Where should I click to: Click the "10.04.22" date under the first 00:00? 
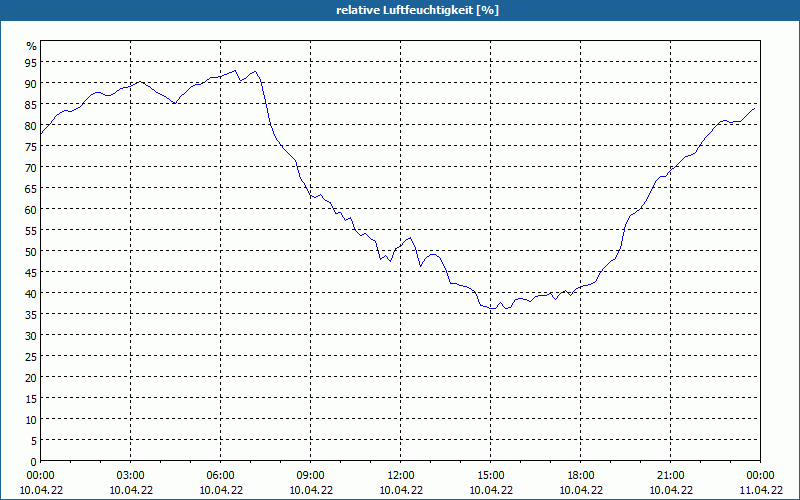[x=41, y=490]
